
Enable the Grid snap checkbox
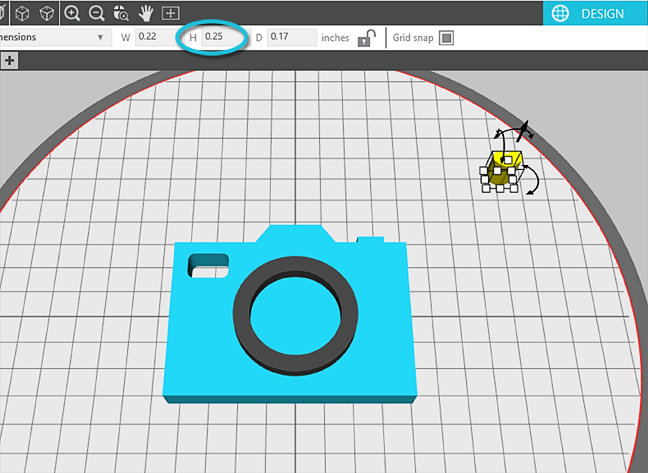pyautogui.click(x=446, y=38)
